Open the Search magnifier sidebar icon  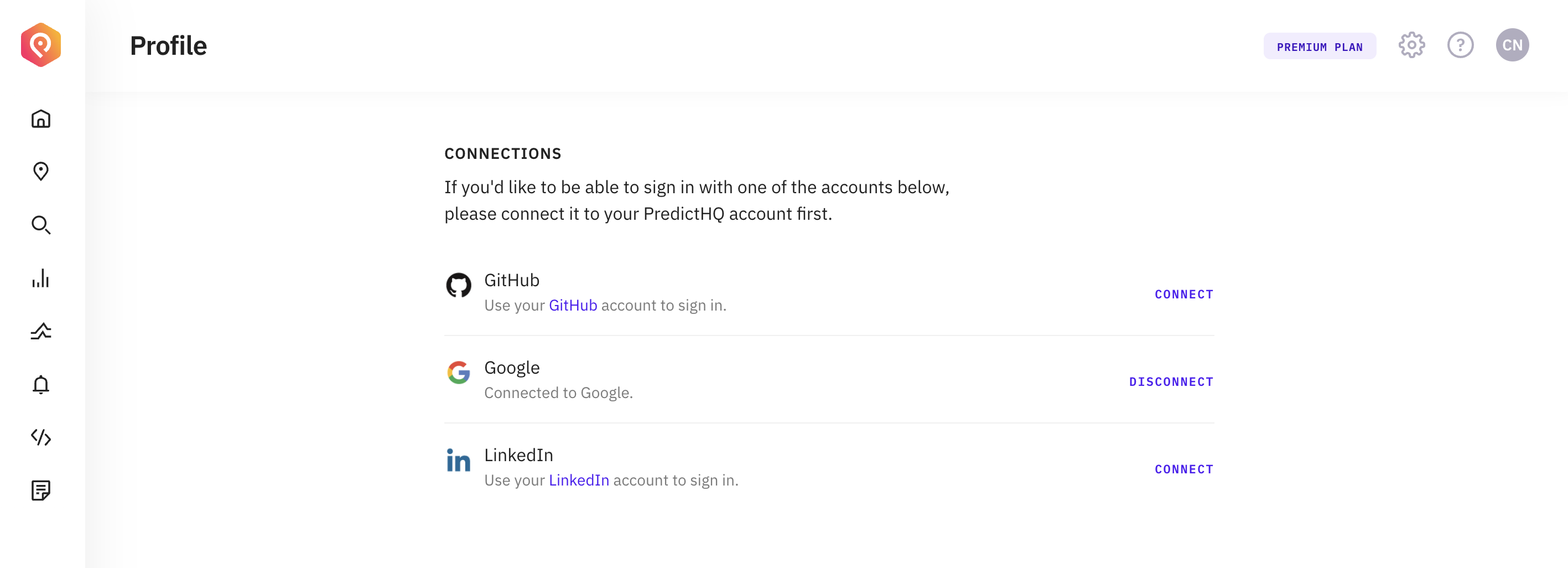41,225
